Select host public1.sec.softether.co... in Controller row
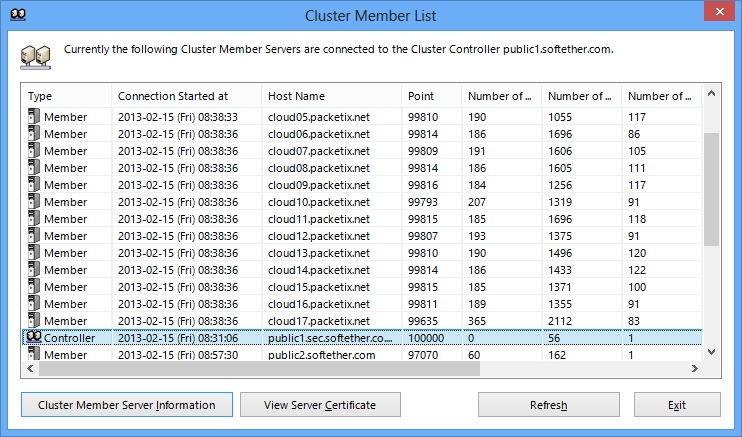The image size is (742, 437). click(330, 338)
